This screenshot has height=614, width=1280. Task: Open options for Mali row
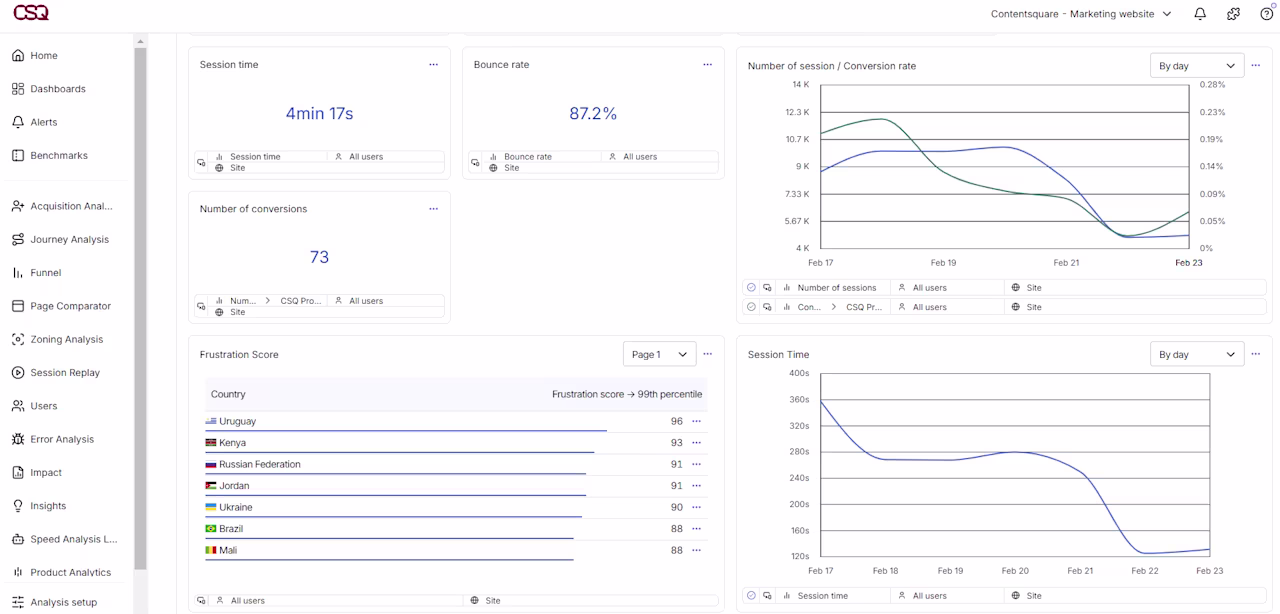coord(697,550)
